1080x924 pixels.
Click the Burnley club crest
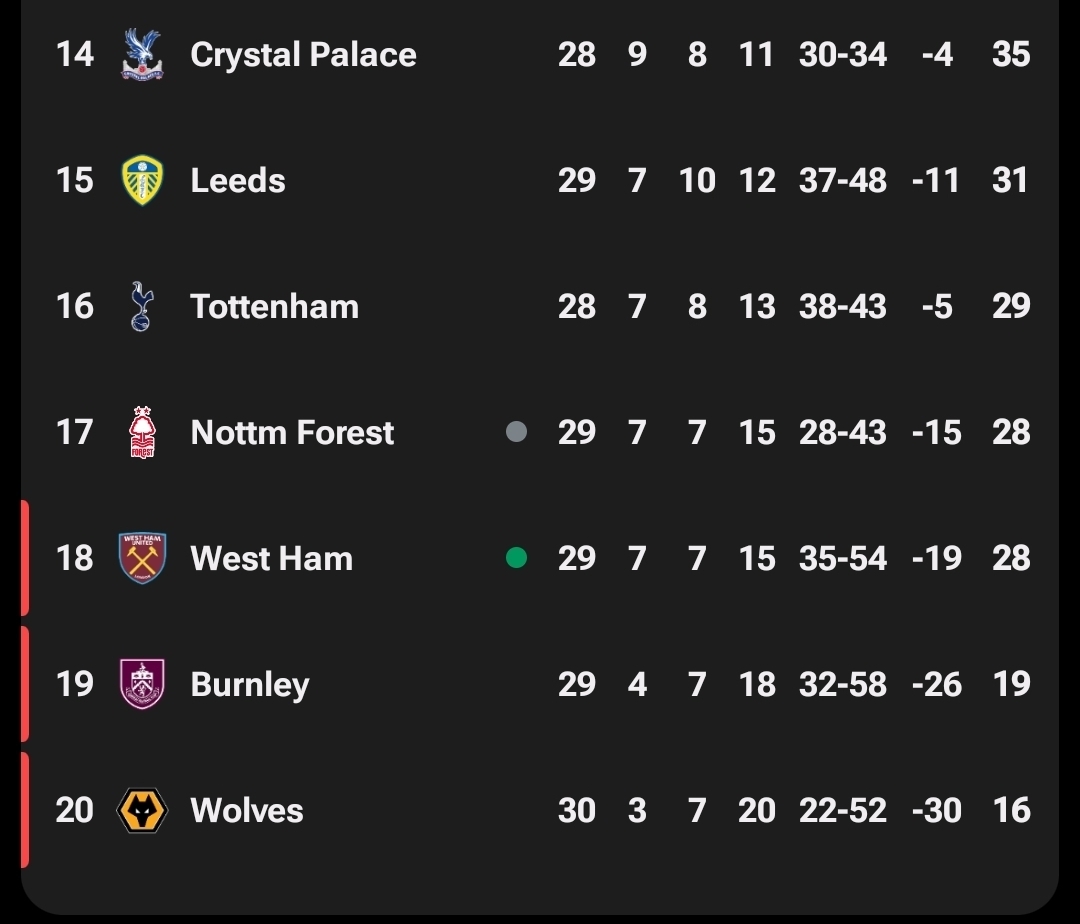pos(142,684)
